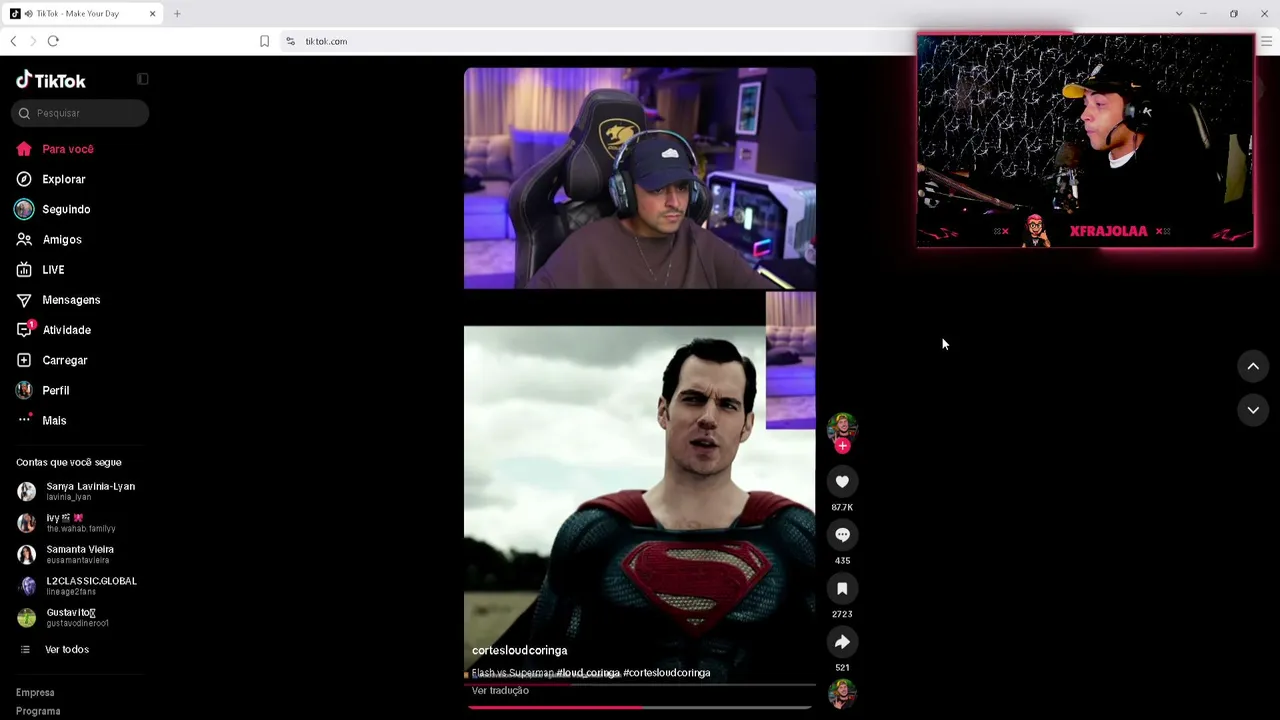Seek on the video progress bar
Screen dimensions: 1280x720
(640, 707)
